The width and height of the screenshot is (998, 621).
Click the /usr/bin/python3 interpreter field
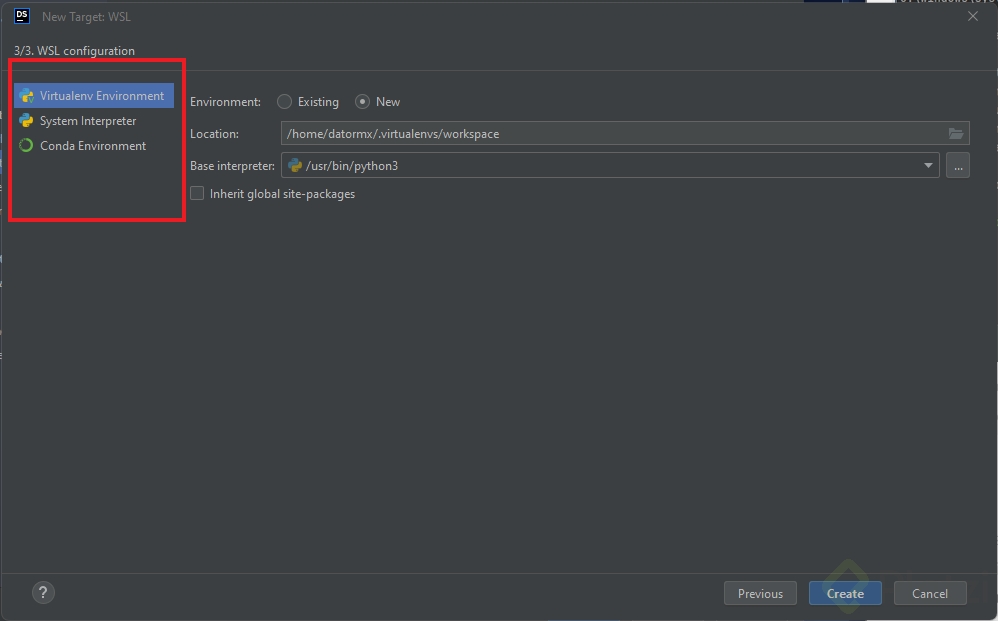[x=610, y=165]
